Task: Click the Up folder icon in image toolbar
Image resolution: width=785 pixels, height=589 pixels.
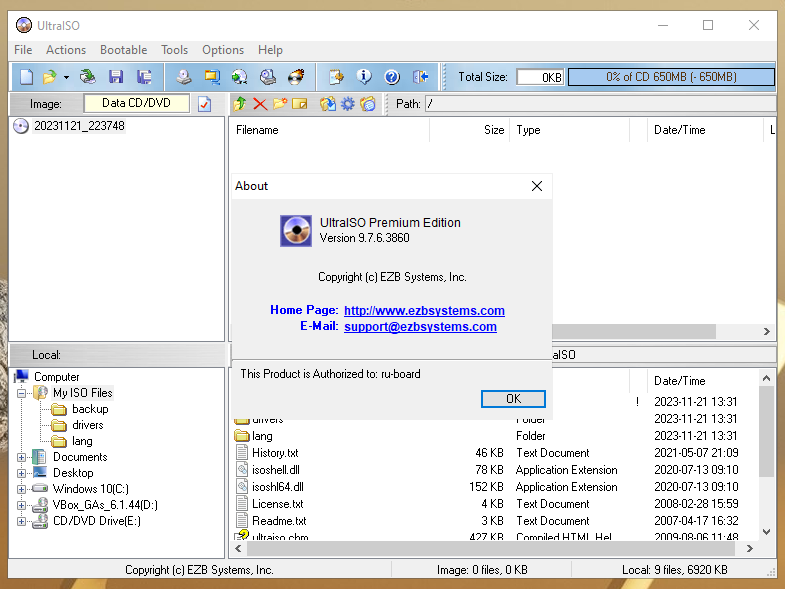Action: point(240,104)
